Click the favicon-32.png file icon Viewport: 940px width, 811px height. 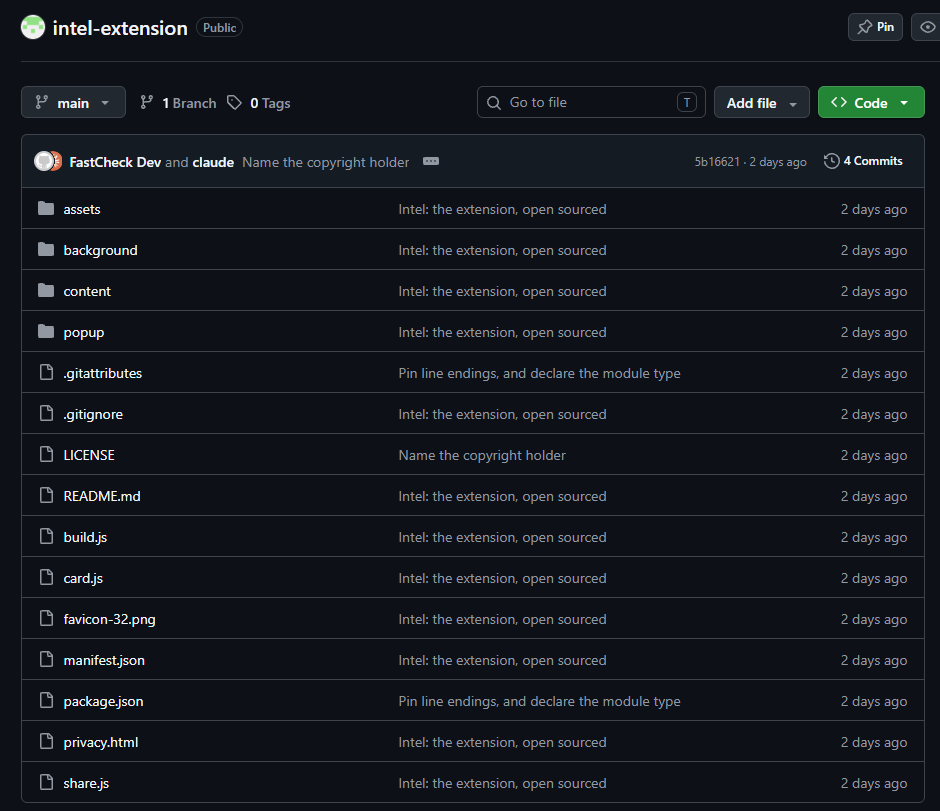pyautogui.click(x=46, y=619)
